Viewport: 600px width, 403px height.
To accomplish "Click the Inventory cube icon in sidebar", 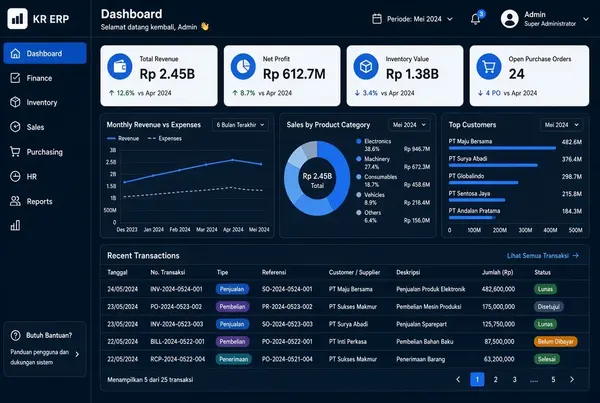I will [15, 102].
